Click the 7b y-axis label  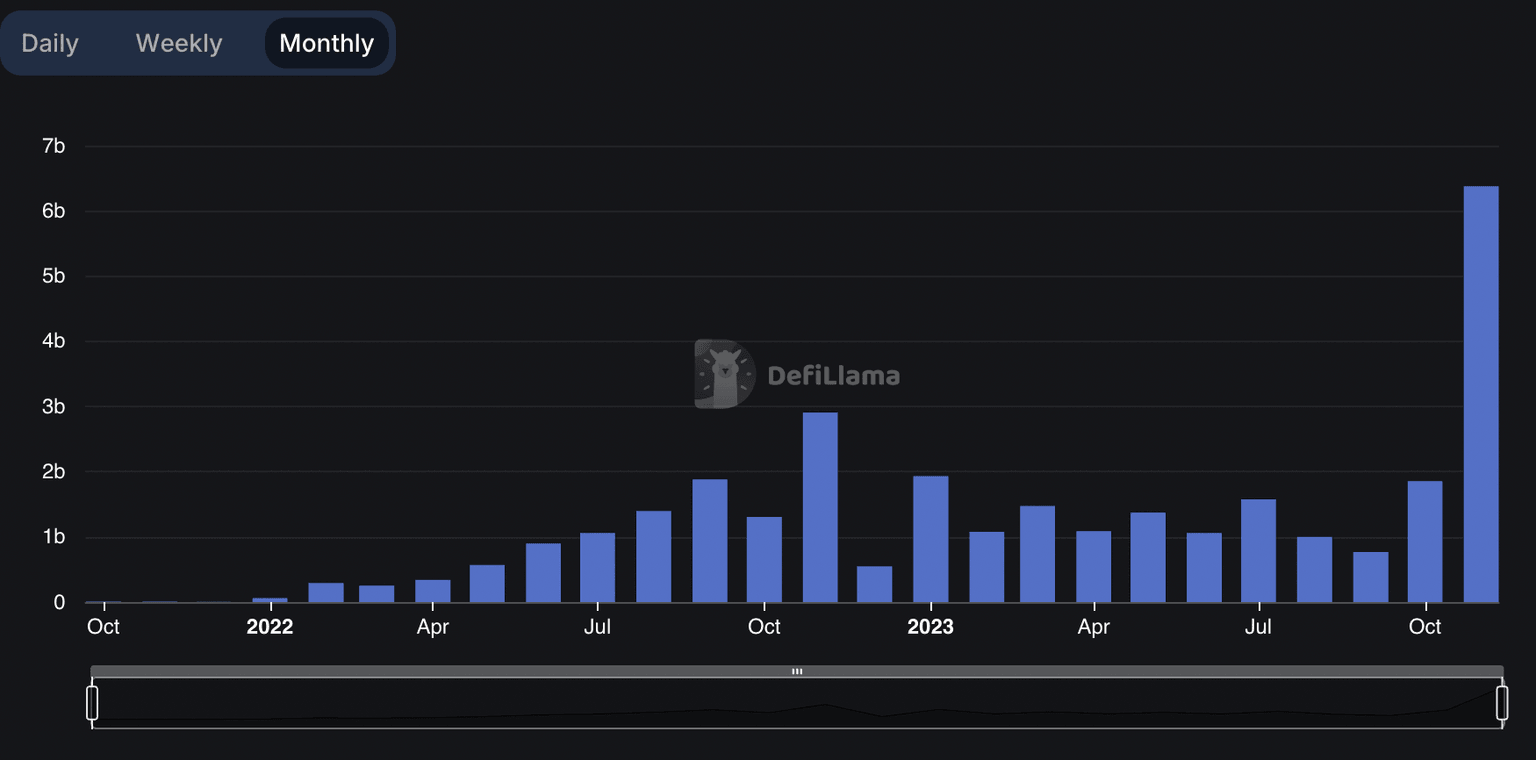(x=54, y=147)
